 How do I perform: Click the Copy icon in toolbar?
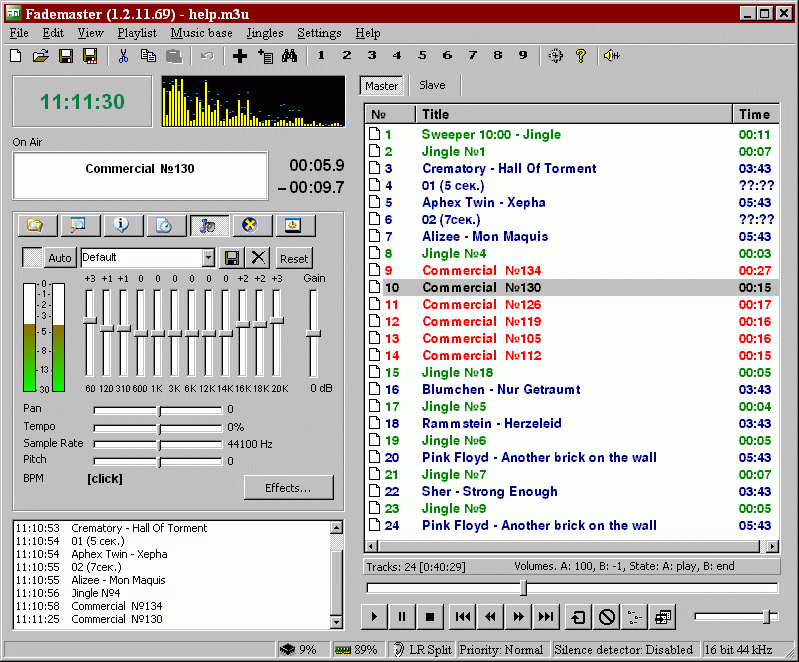(148, 56)
